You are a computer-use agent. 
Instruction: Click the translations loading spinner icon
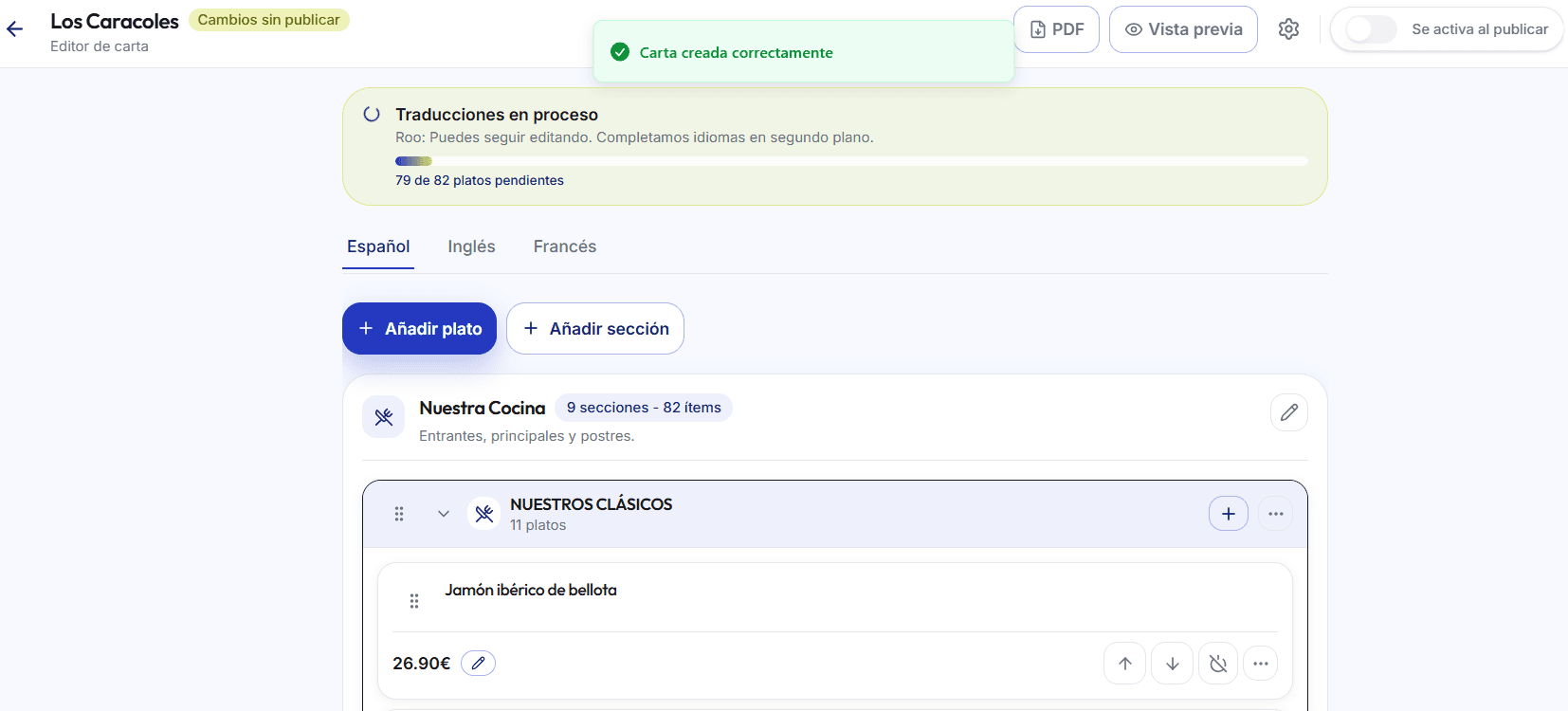tap(372, 115)
